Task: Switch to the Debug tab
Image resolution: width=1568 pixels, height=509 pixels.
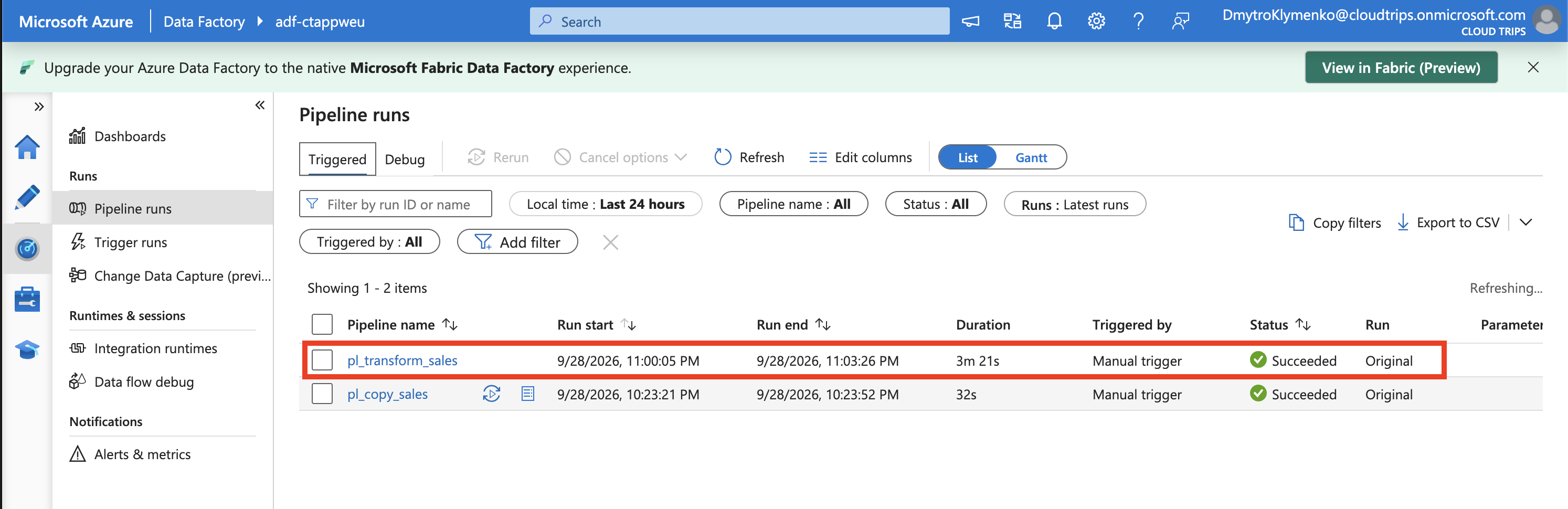Action: click(x=405, y=159)
